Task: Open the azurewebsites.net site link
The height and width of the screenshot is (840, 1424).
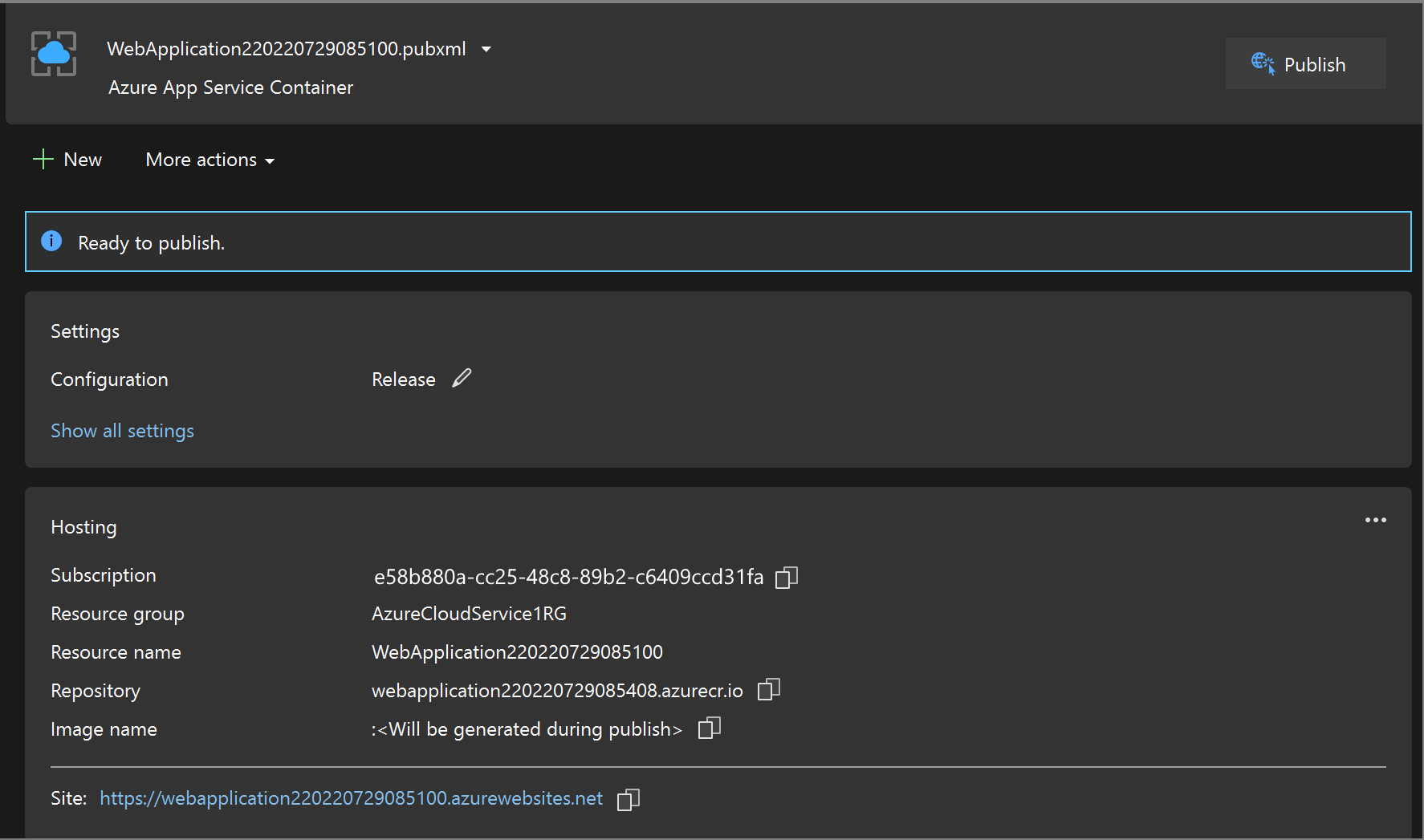Action: coord(351,798)
